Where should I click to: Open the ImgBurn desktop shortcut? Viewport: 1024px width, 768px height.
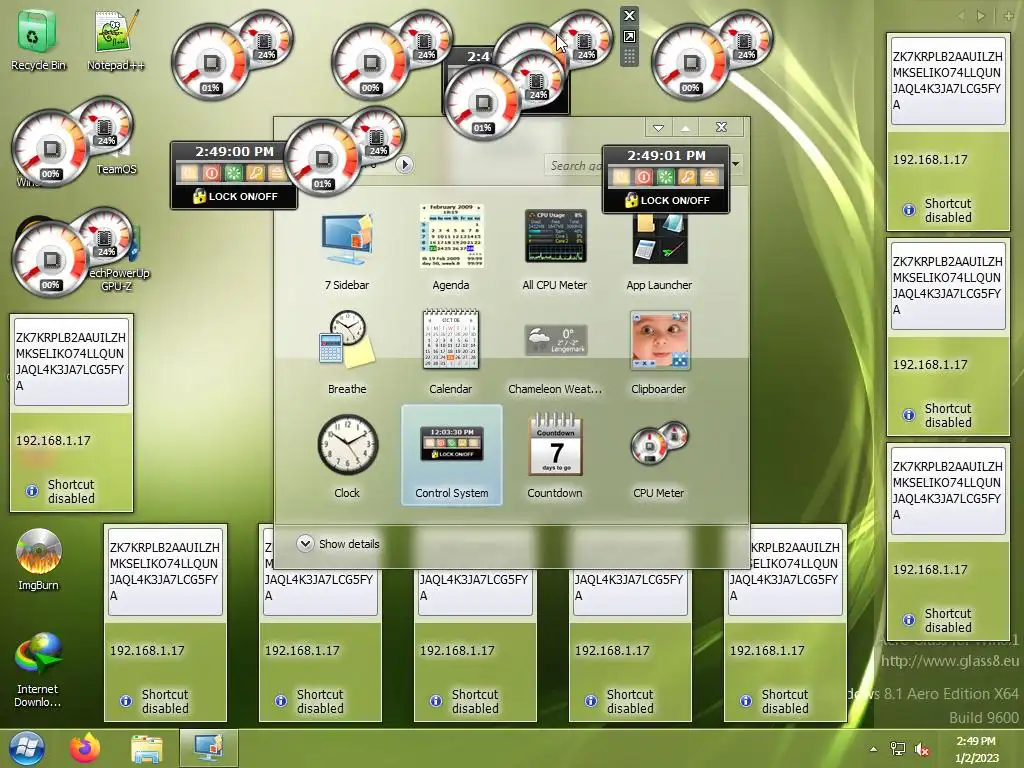point(38,560)
